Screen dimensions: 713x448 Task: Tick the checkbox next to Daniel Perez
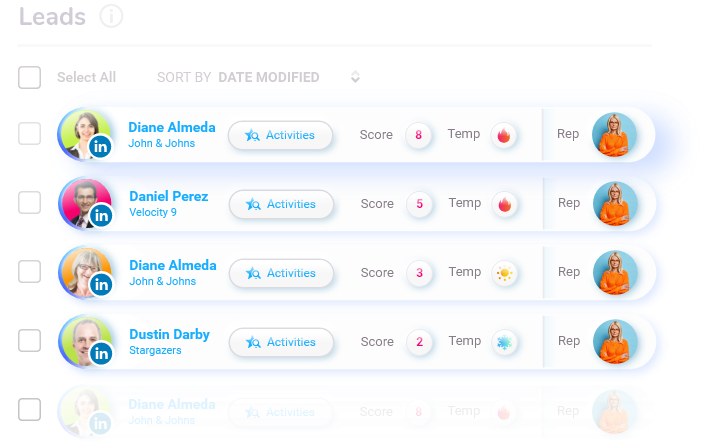pos(30,203)
